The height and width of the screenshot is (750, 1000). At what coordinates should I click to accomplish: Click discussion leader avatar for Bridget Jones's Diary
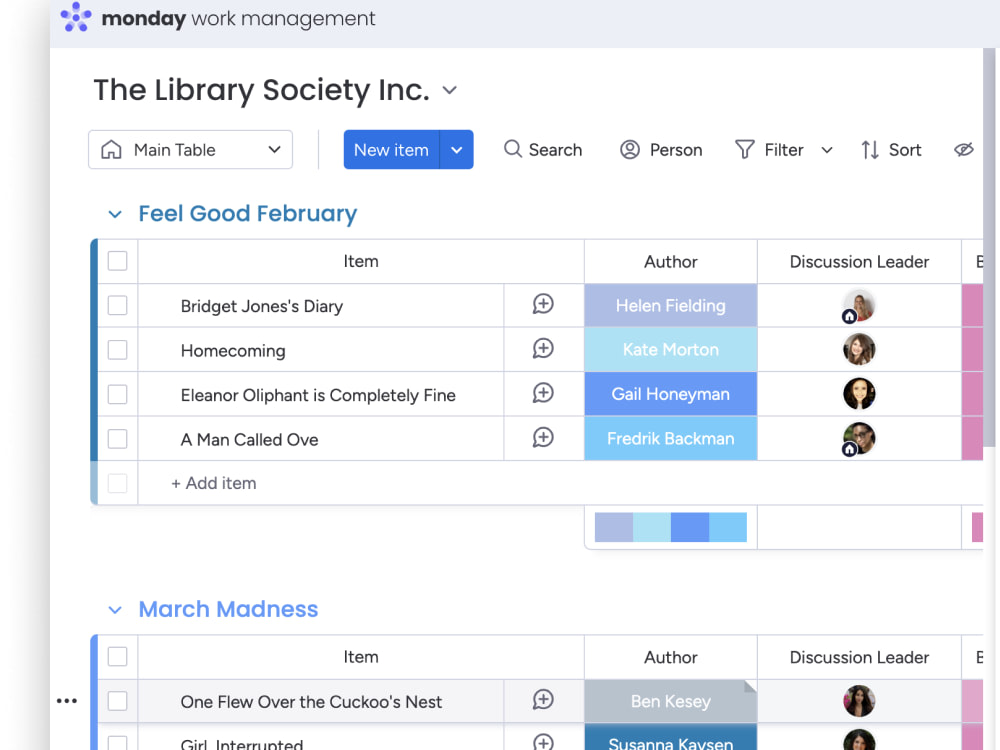858,306
